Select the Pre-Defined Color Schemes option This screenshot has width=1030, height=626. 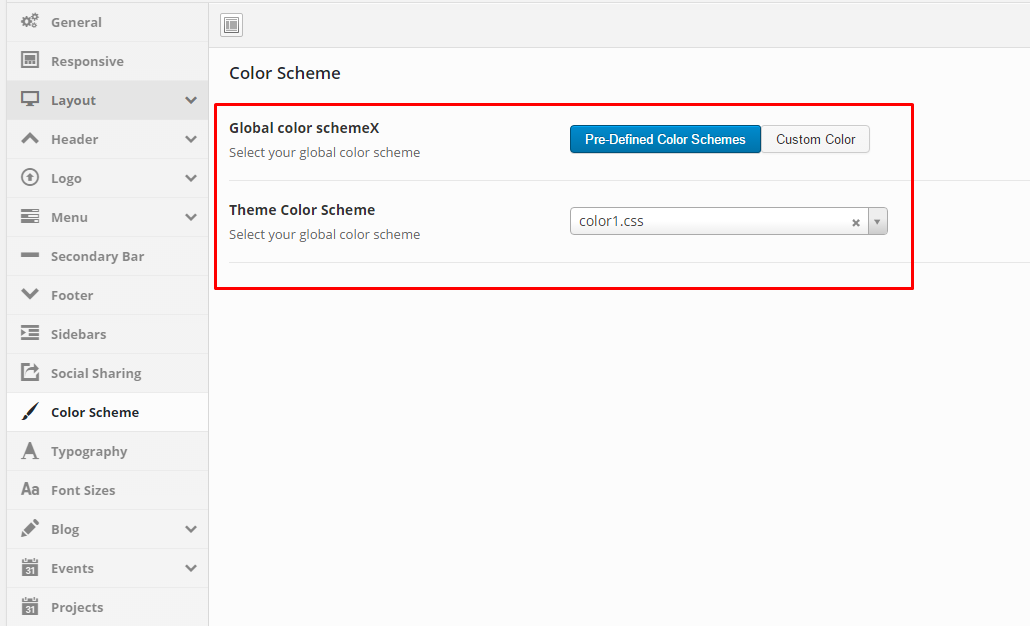pos(665,139)
